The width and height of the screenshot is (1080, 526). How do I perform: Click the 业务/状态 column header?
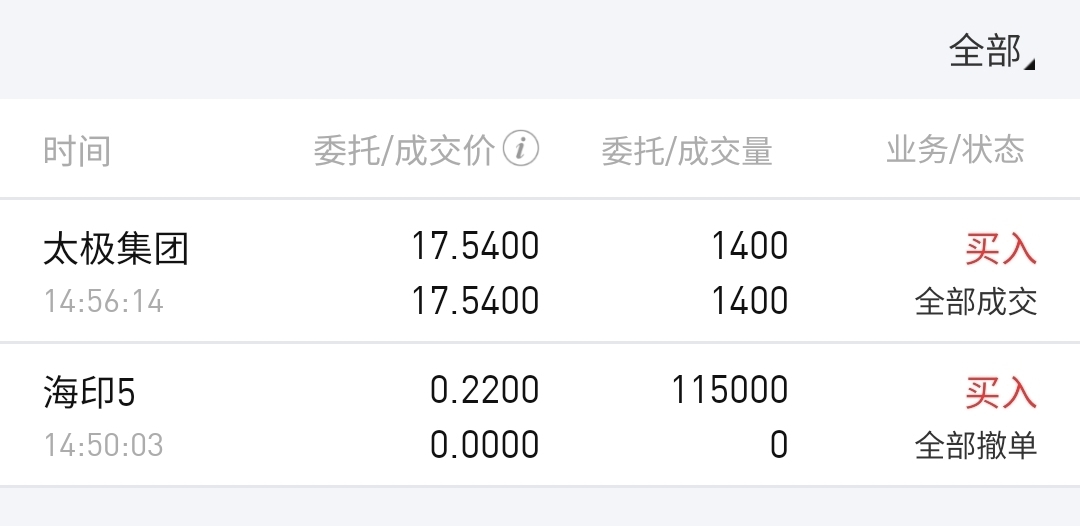coord(955,149)
